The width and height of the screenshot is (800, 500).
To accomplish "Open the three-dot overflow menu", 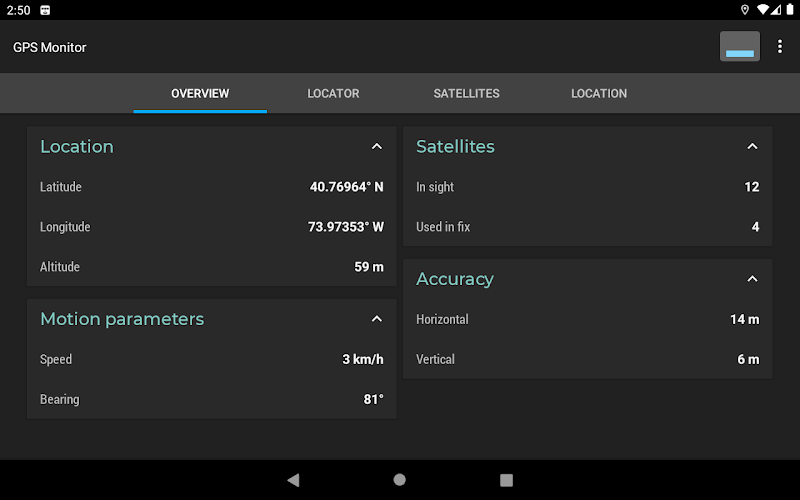I will tap(780, 46).
